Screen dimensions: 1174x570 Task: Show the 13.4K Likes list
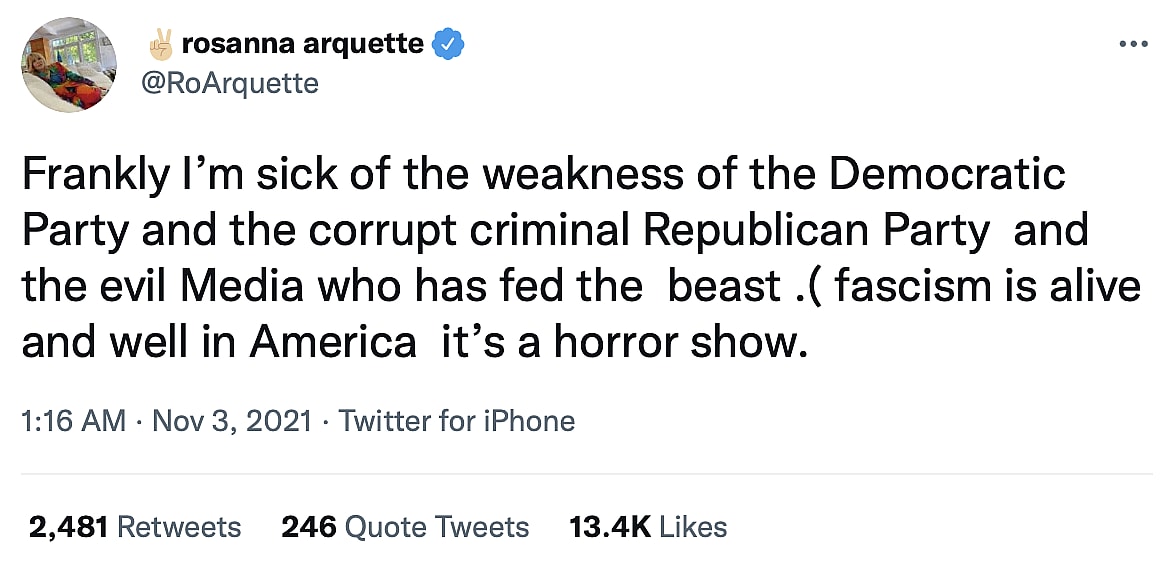point(647,527)
